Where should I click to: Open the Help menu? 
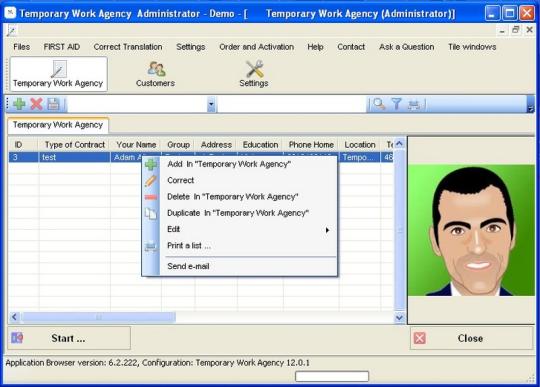315,47
